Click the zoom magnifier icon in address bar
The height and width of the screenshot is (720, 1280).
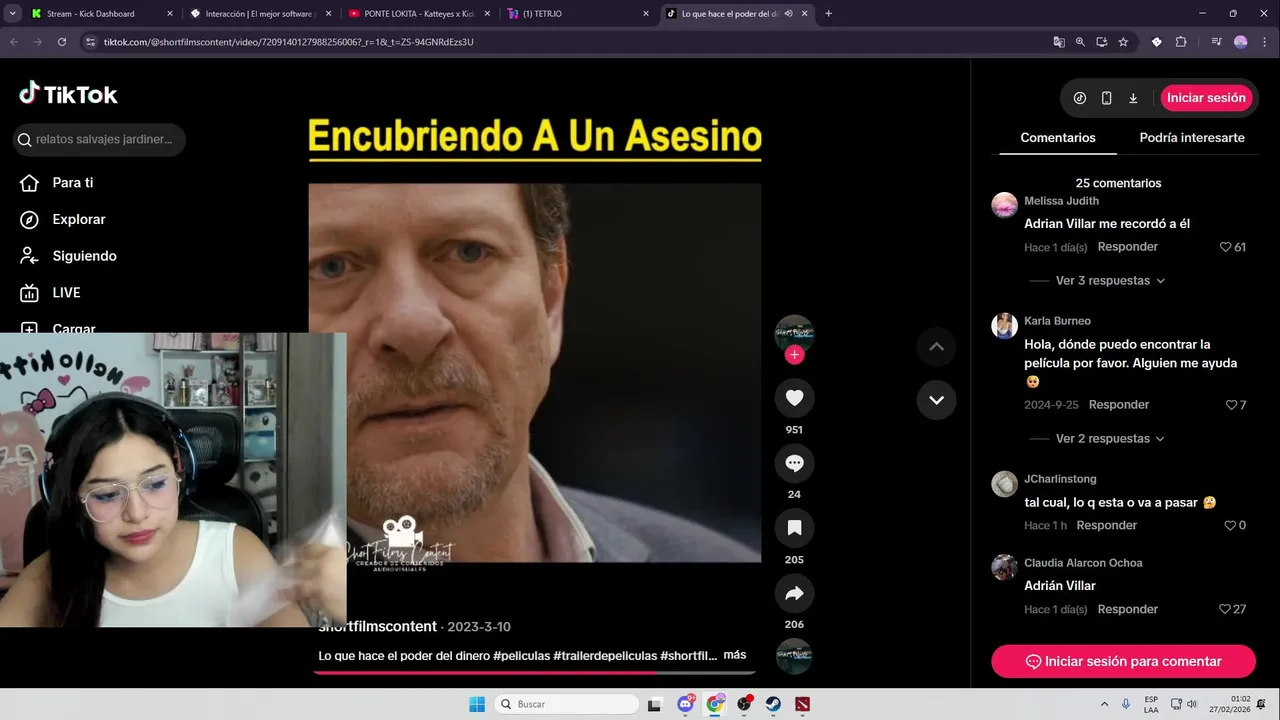(x=1080, y=42)
